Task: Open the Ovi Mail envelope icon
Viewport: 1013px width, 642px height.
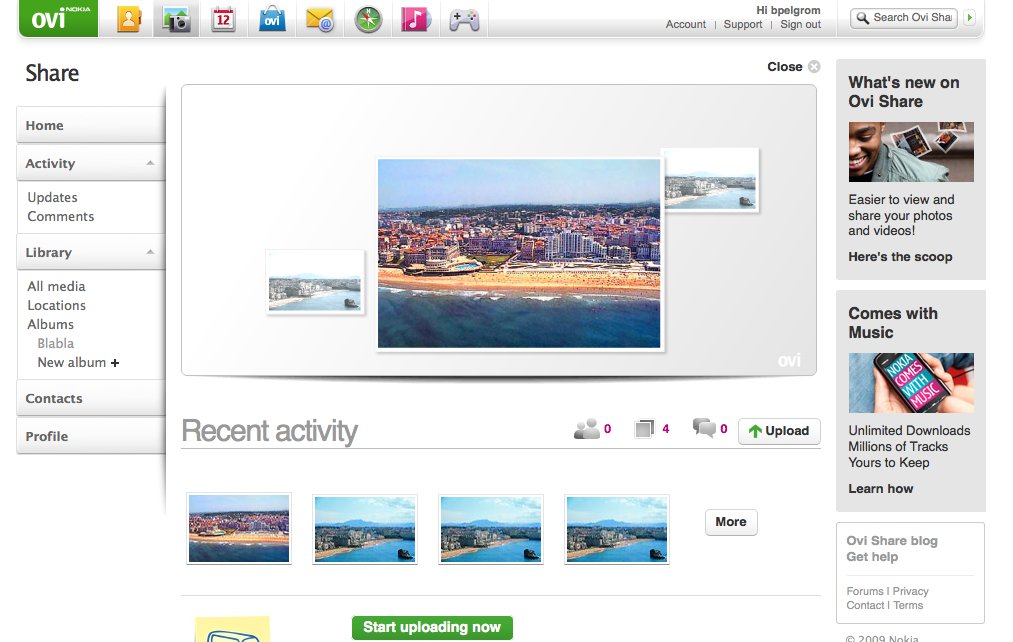Action: 320,19
